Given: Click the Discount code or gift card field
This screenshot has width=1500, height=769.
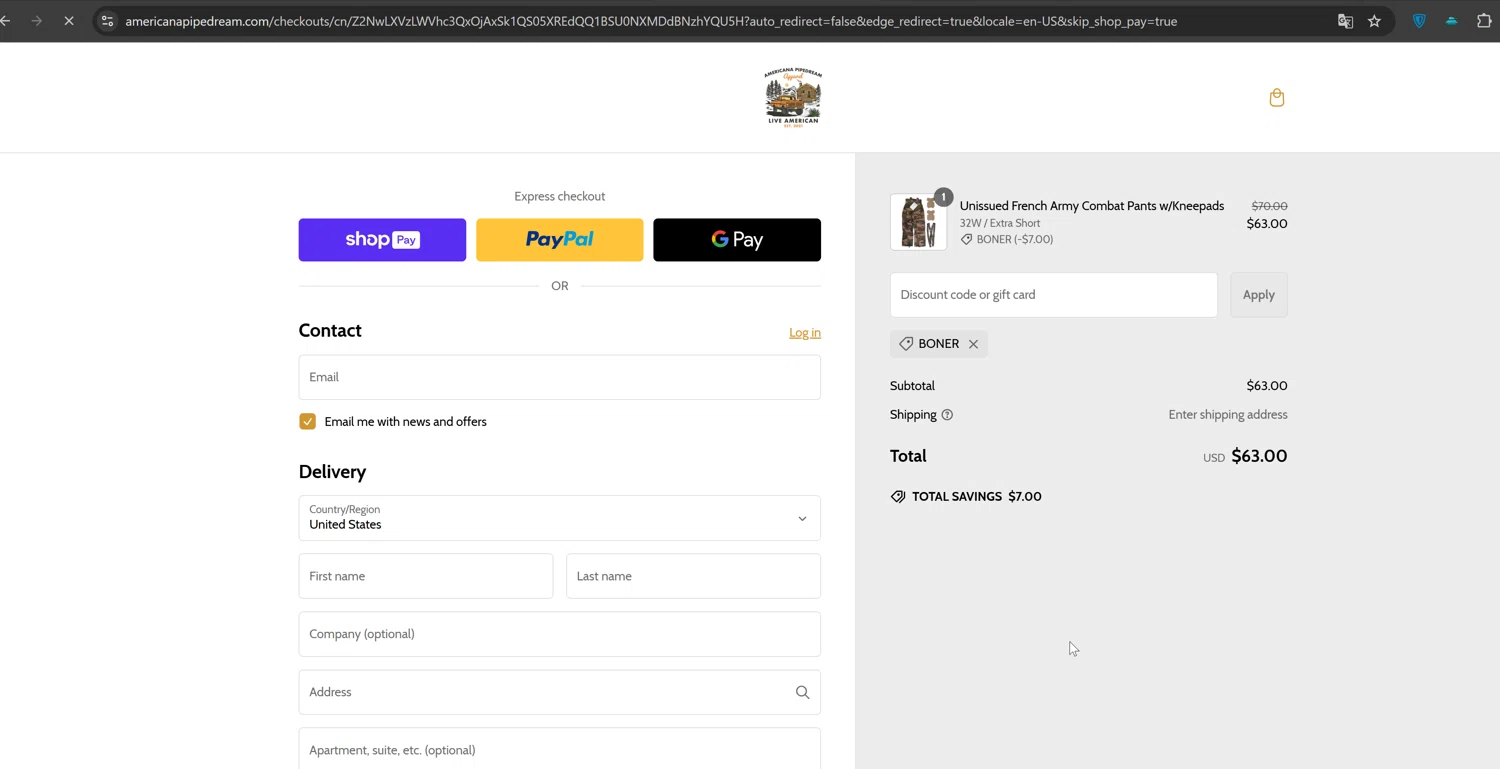Looking at the screenshot, I should pos(1053,295).
